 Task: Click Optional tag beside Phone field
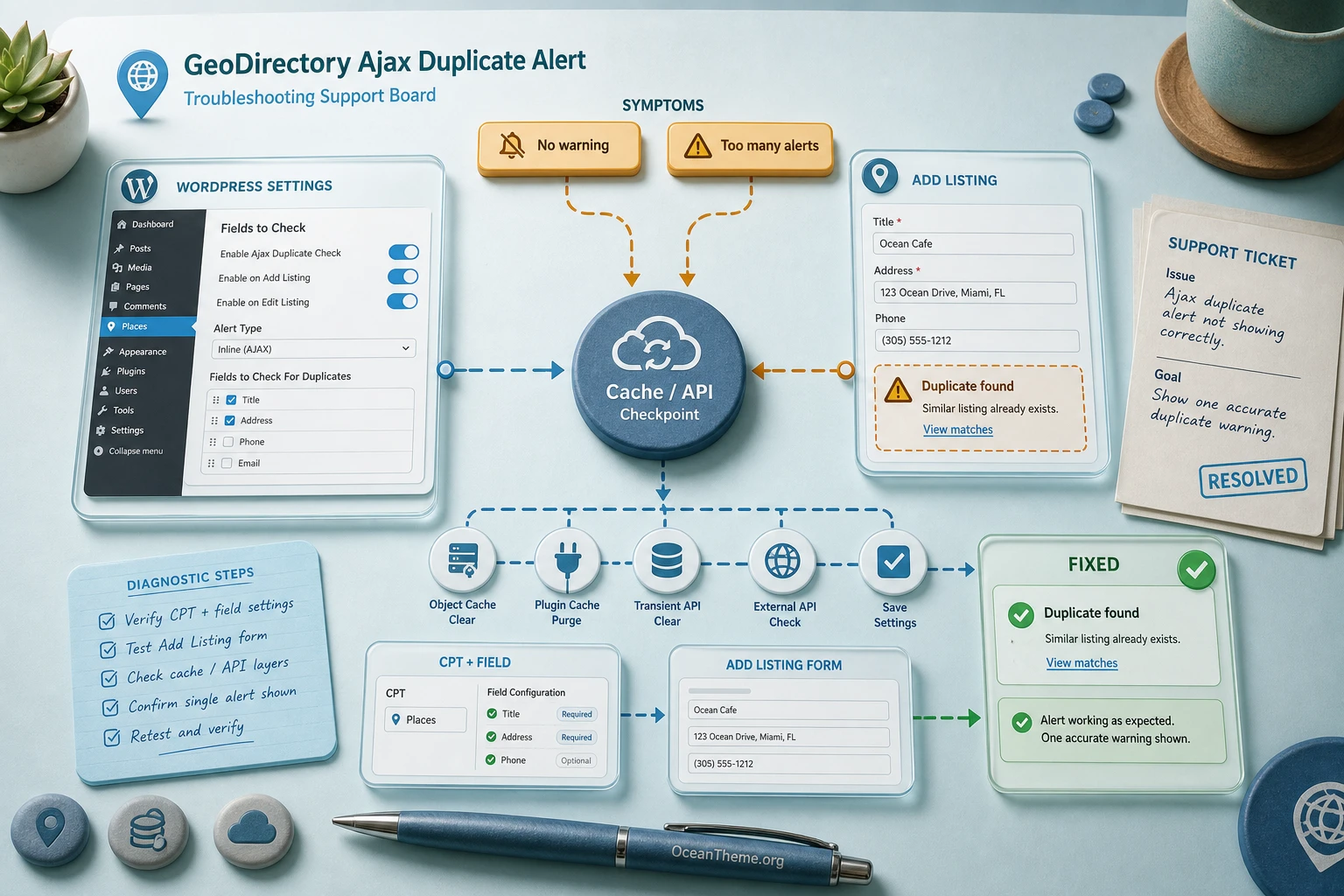pyautogui.click(x=576, y=761)
